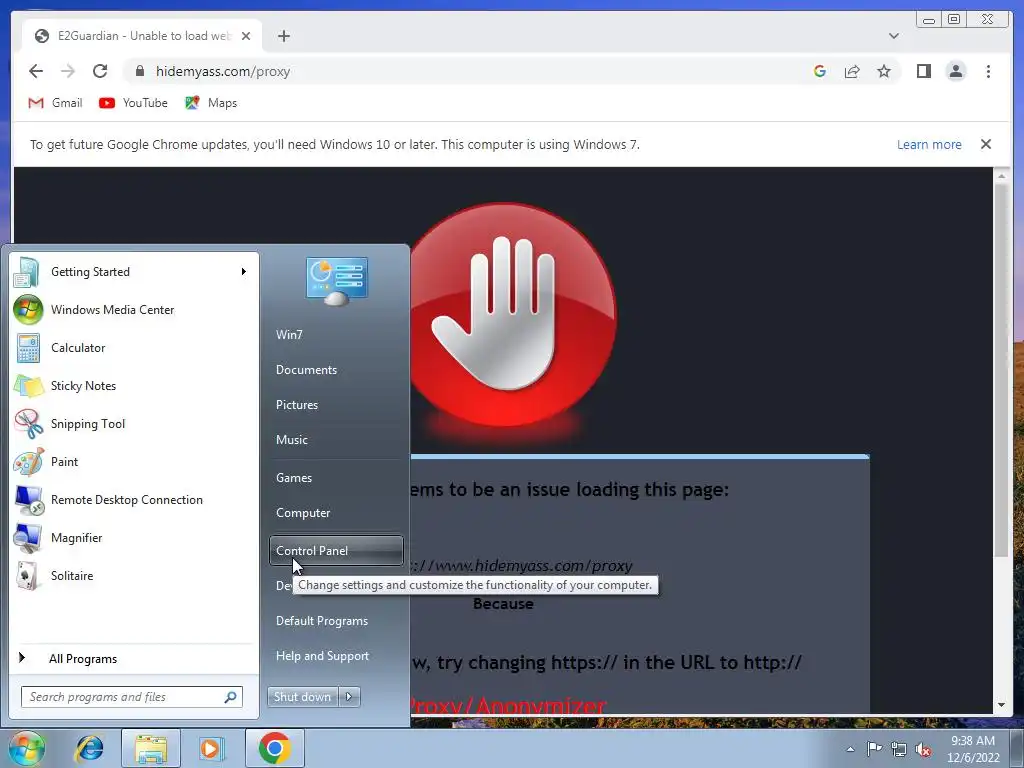Click the Search programs and files box
Image resolution: width=1024 pixels, height=768 pixels.
132,697
